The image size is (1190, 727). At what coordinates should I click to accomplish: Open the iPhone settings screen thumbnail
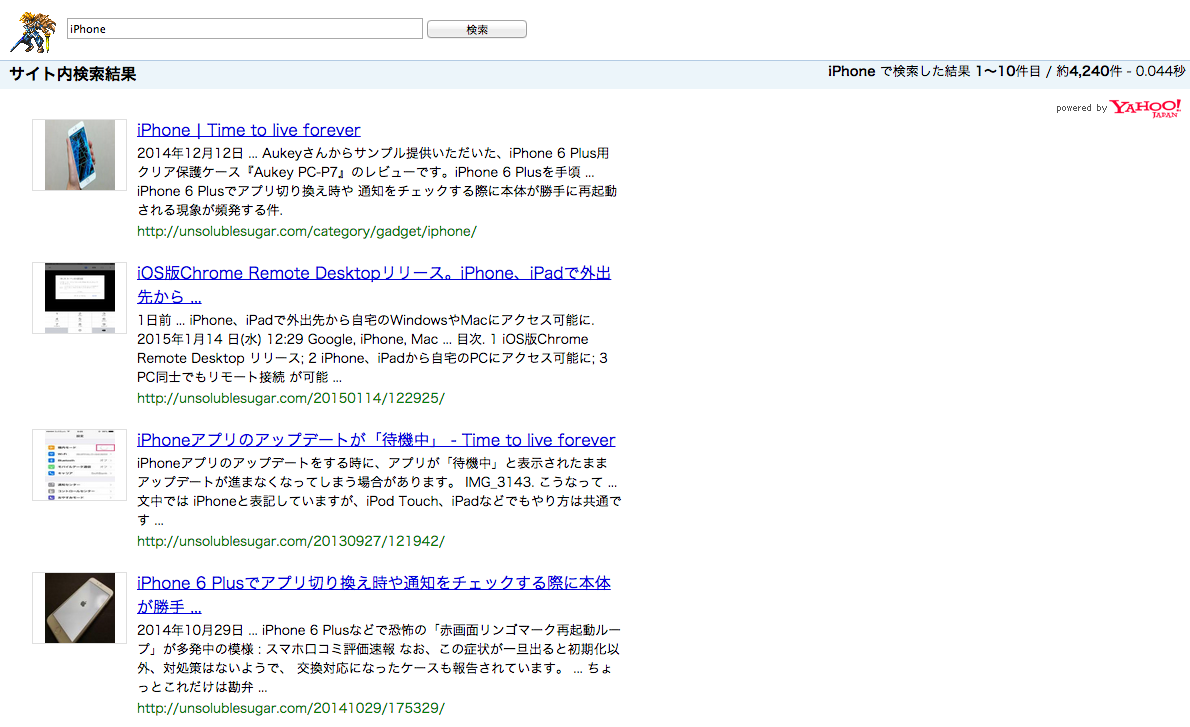pyautogui.click(x=80, y=465)
